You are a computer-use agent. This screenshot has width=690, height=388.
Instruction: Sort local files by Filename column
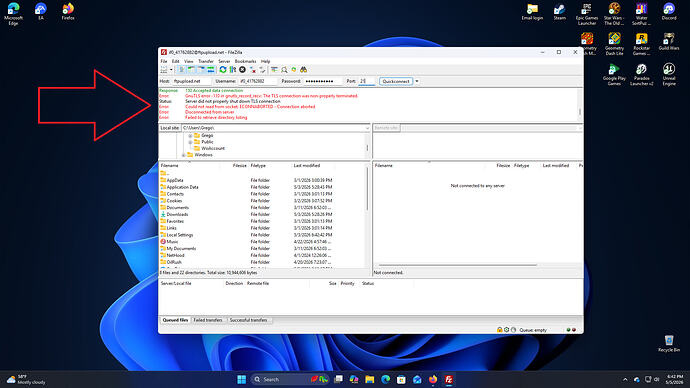[170, 165]
